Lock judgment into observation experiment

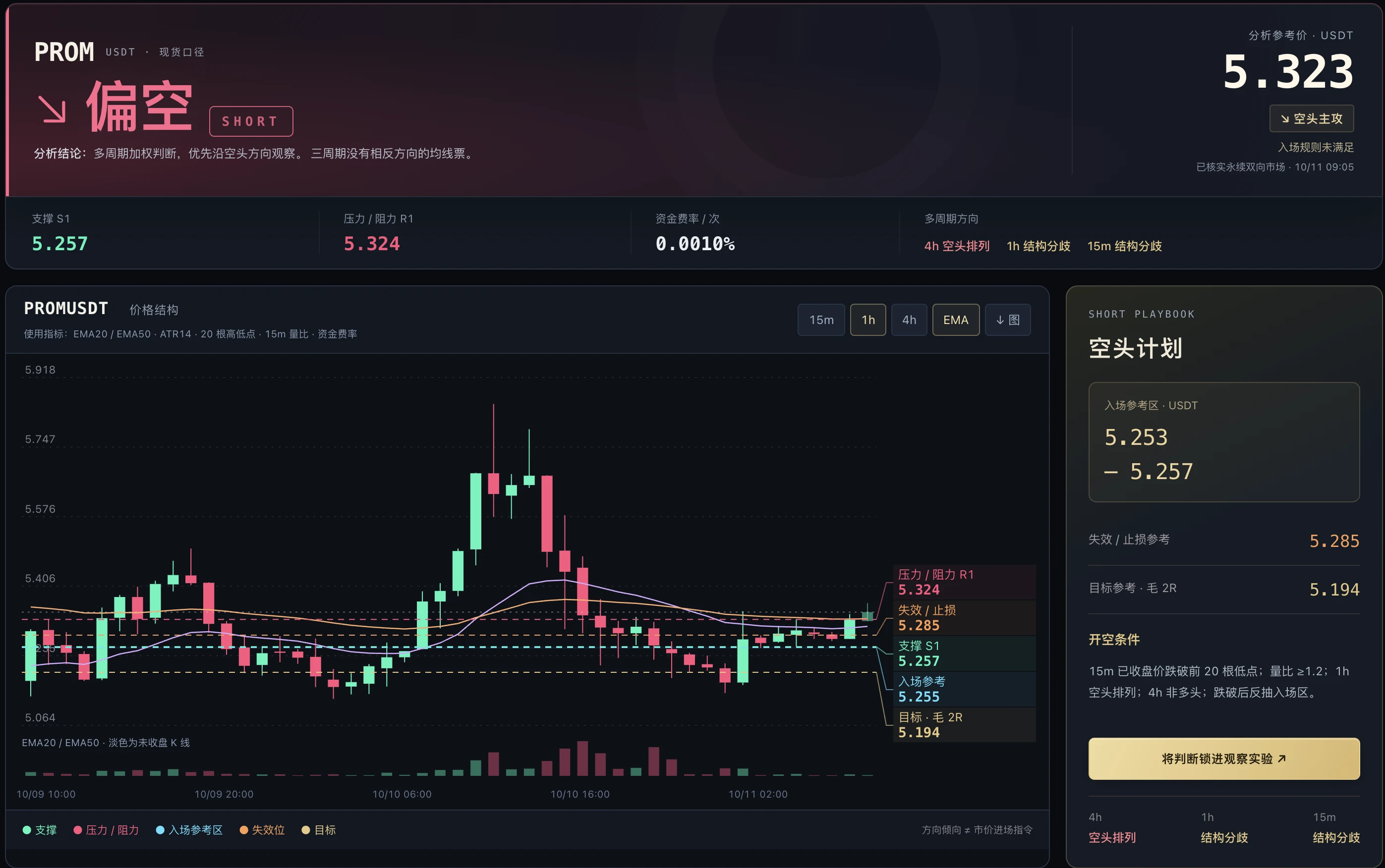(1223, 759)
